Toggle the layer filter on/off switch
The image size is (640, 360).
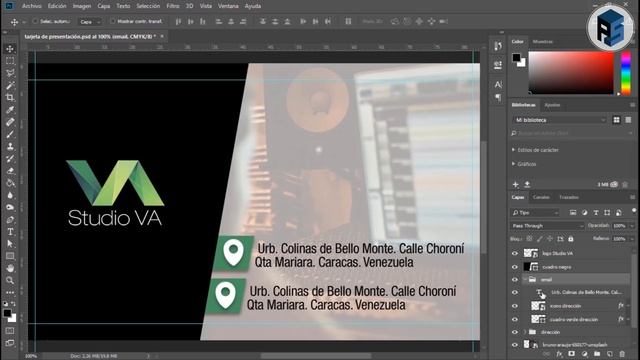[633, 211]
